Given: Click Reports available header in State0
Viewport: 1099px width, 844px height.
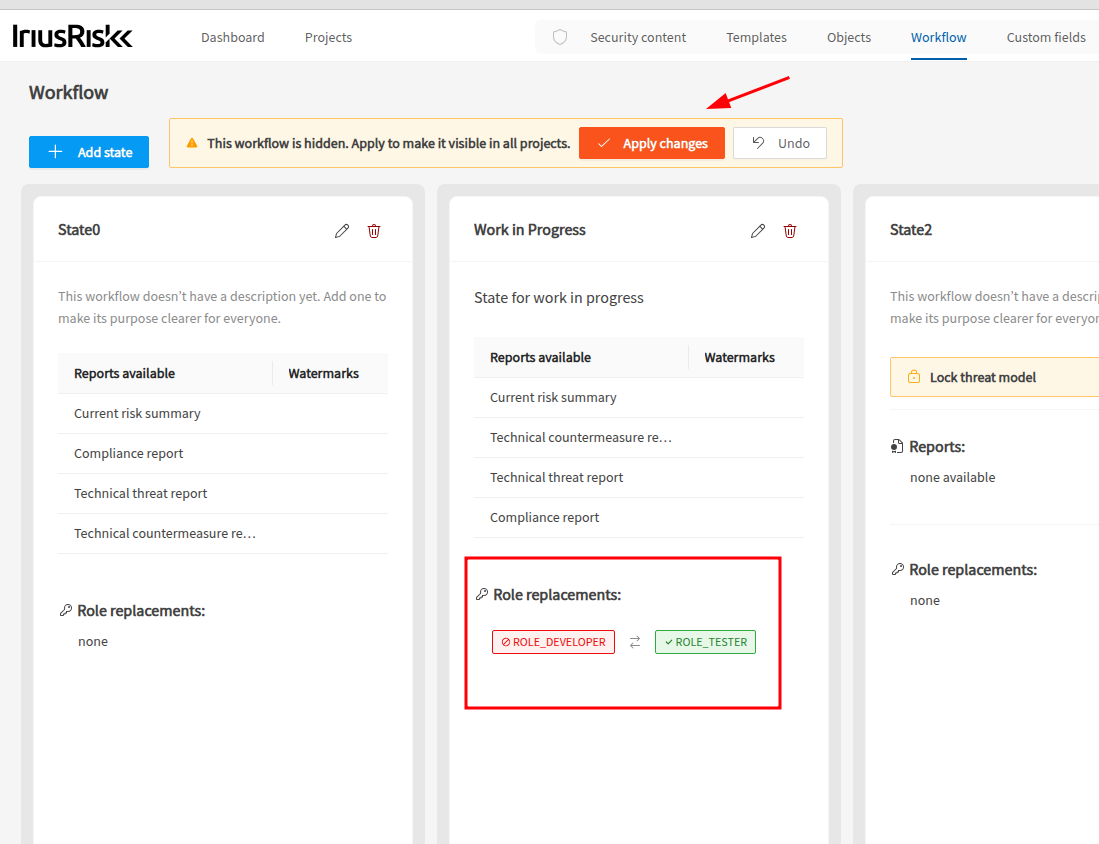Looking at the screenshot, I should click(x=125, y=374).
